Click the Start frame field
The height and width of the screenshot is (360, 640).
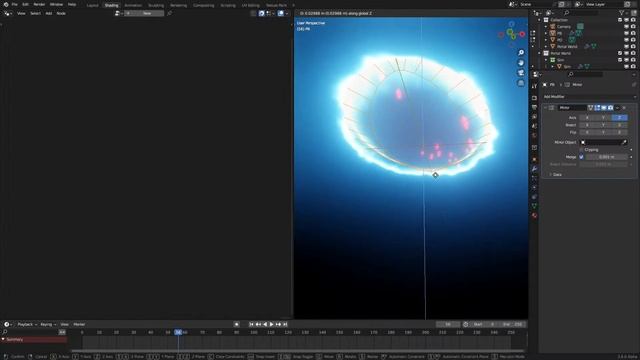[x=484, y=324]
